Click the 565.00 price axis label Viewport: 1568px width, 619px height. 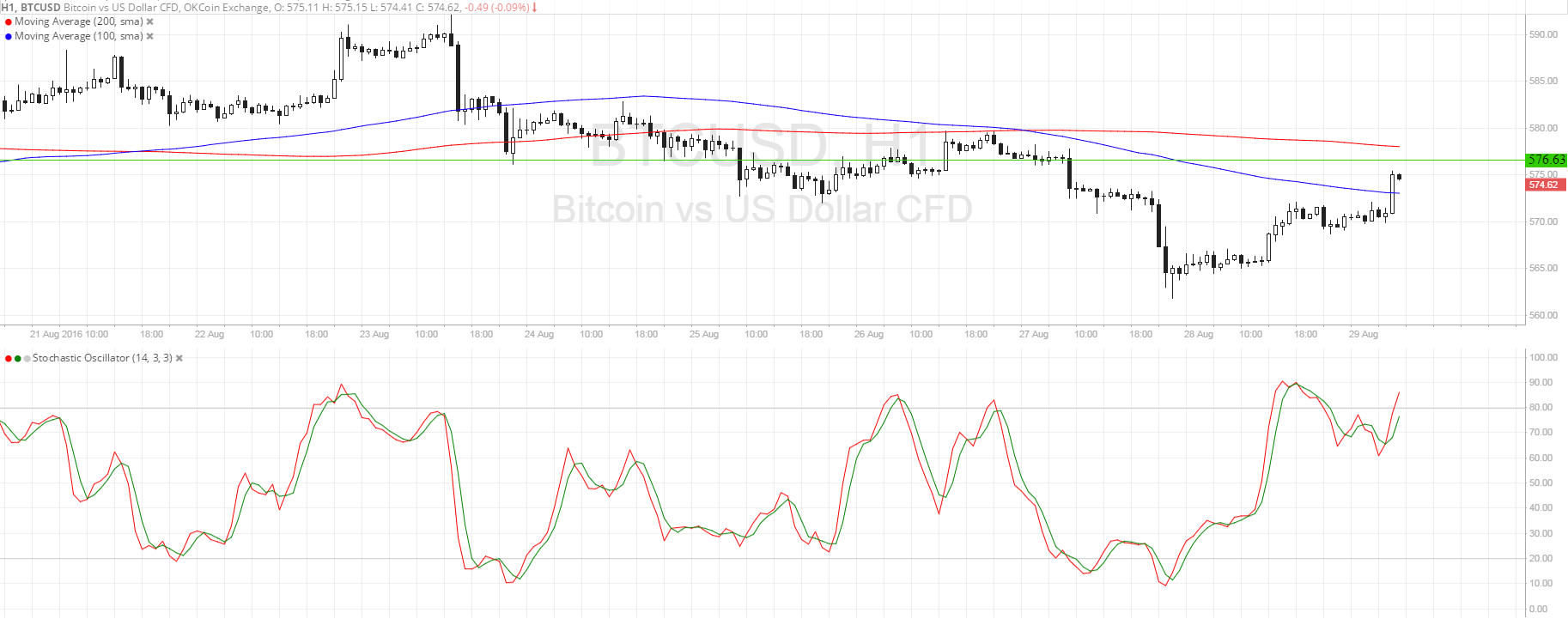(x=1543, y=269)
